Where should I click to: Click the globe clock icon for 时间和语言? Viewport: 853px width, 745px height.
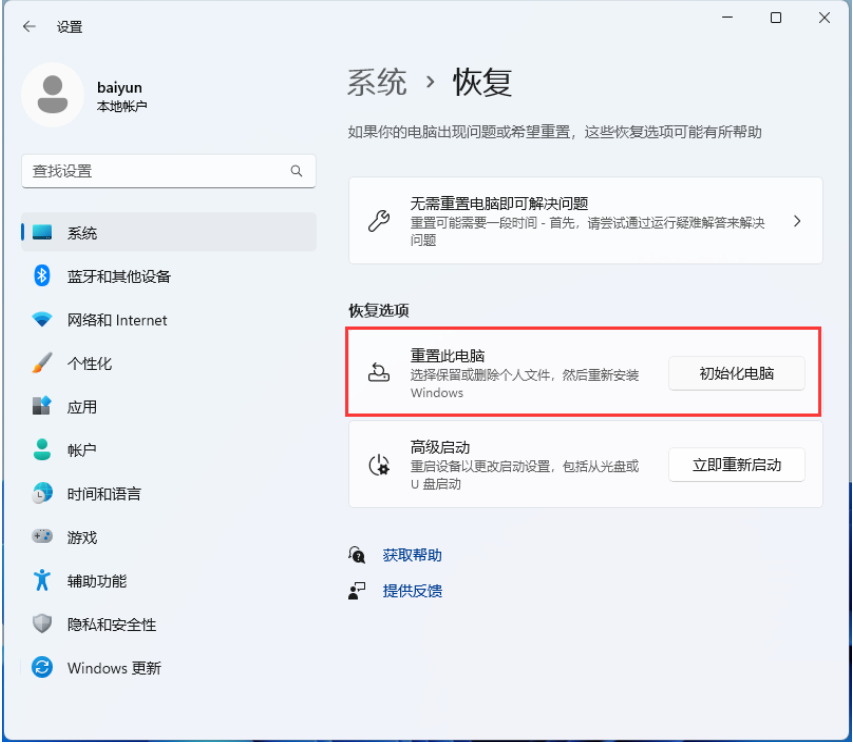point(42,494)
